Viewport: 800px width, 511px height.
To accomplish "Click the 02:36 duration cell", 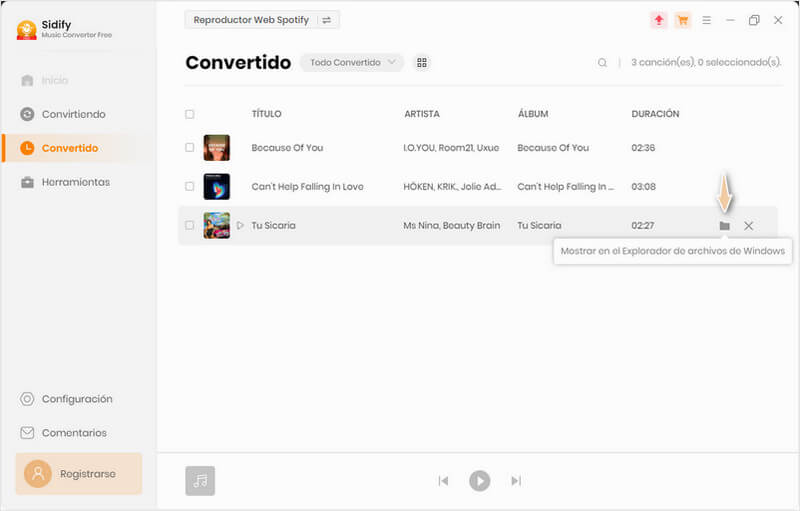I will tap(643, 148).
